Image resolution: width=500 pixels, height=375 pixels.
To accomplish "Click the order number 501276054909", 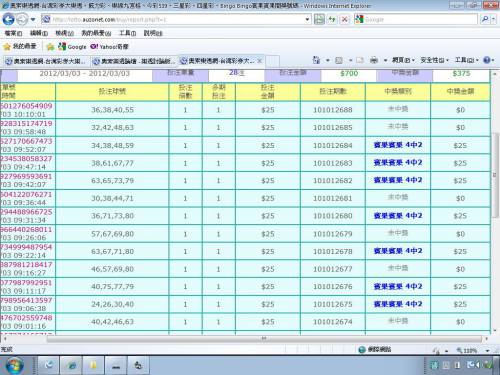I will pos(27,106).
